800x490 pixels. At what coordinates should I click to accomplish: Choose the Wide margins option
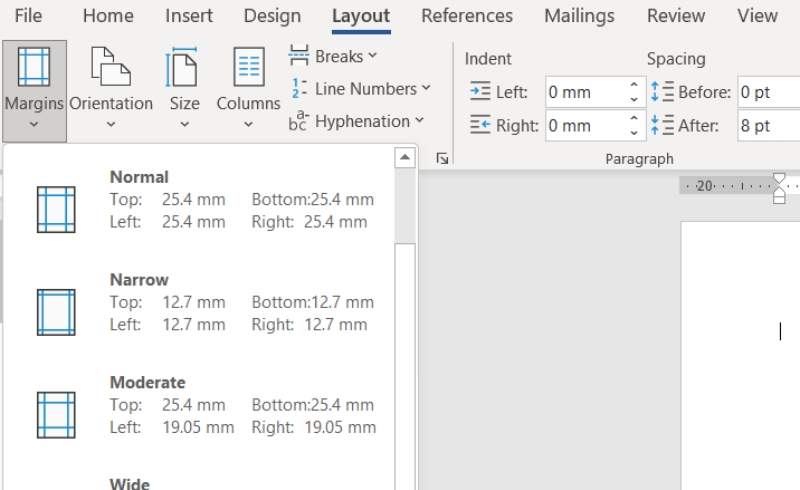coord(130,483)
